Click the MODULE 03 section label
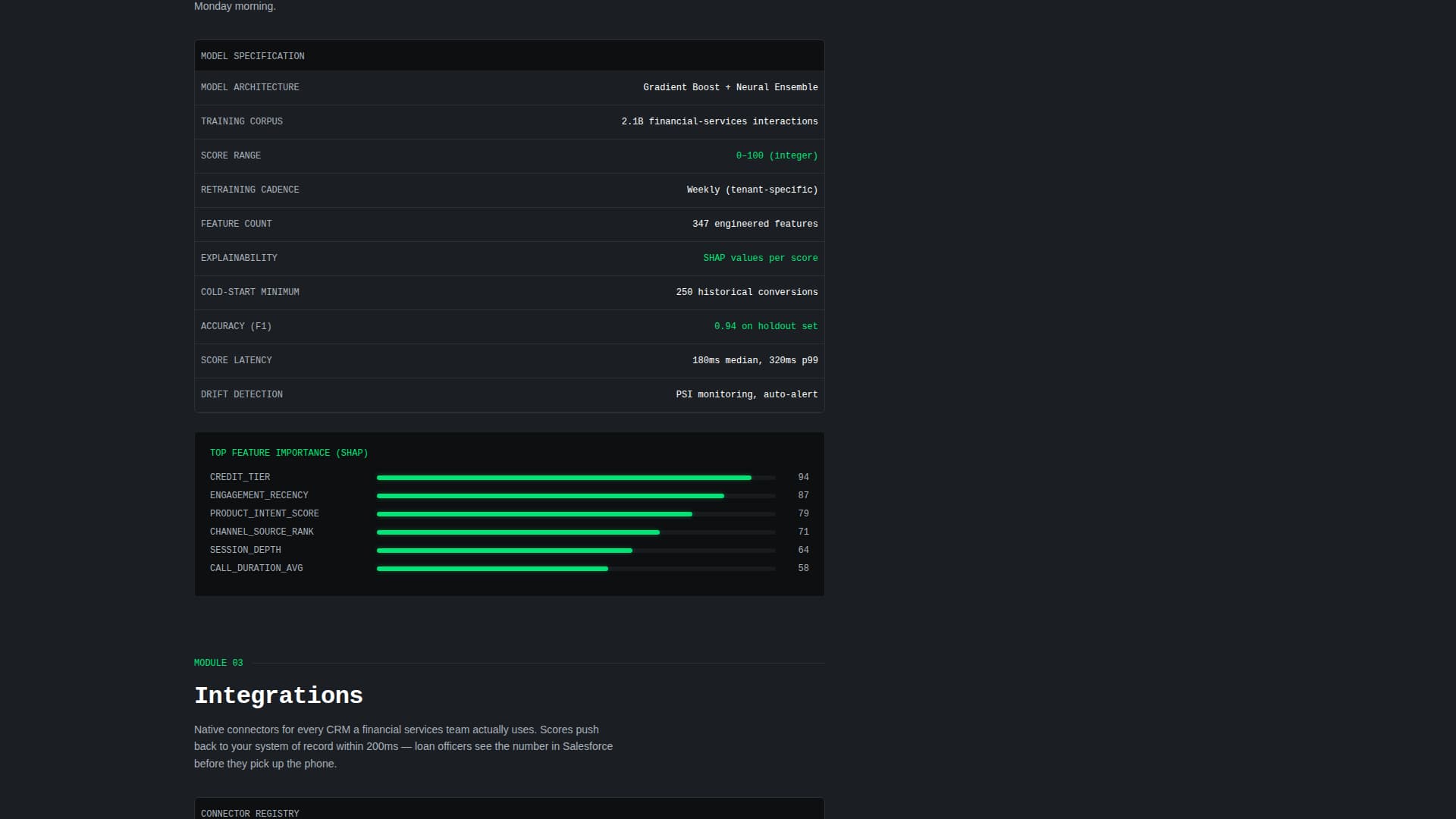This screenshot has width=1456, height=819. point(218,663)
